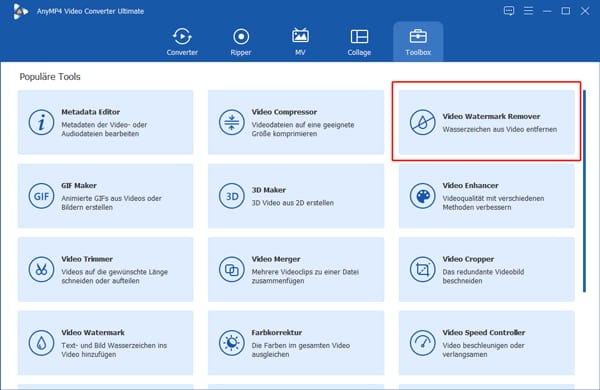Open the feedback chat icon in title bar
600x390 pixels.
(x=509, y=11)
